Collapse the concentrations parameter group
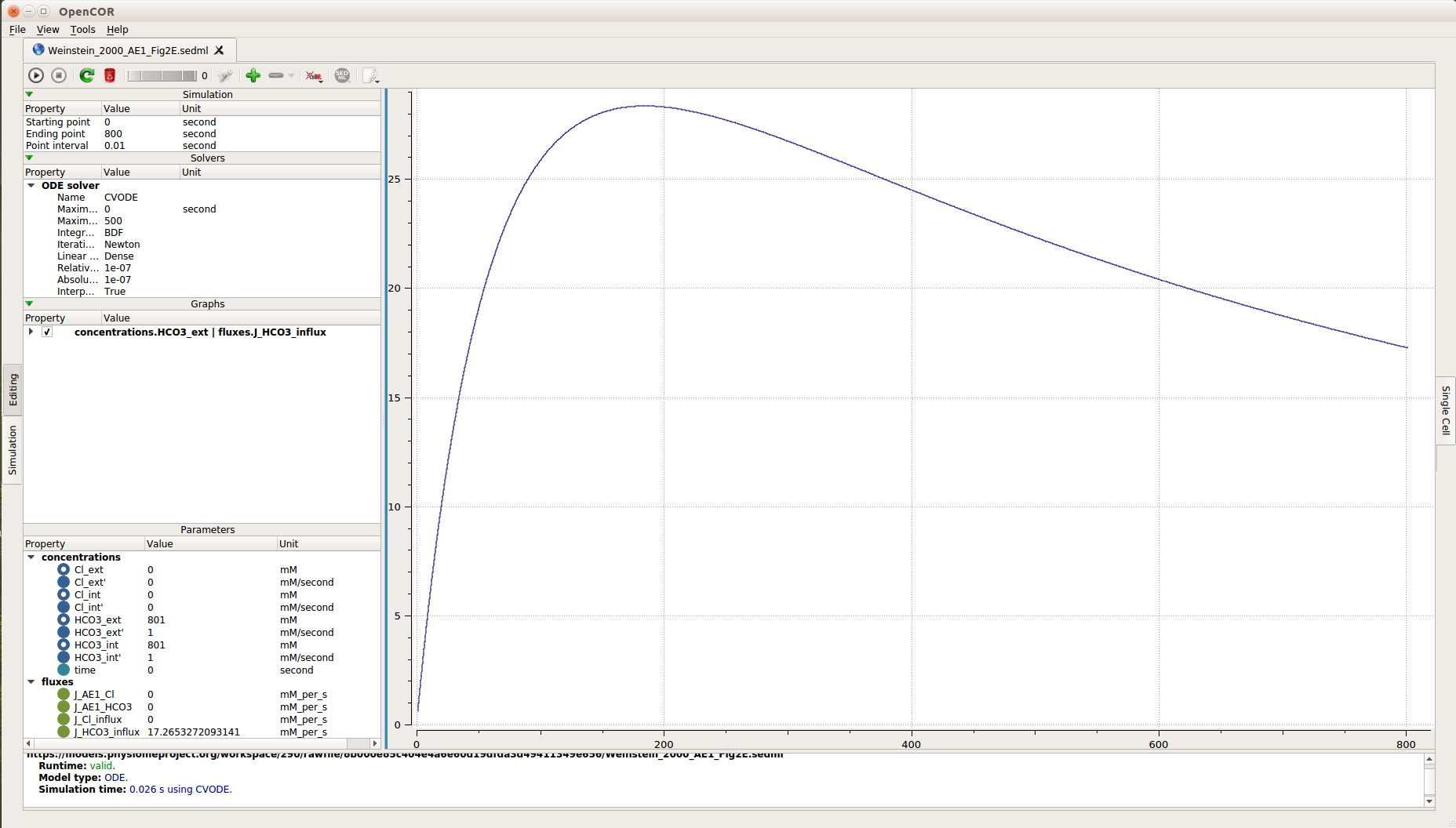1456x828 pixels. [x=31, y=557]
